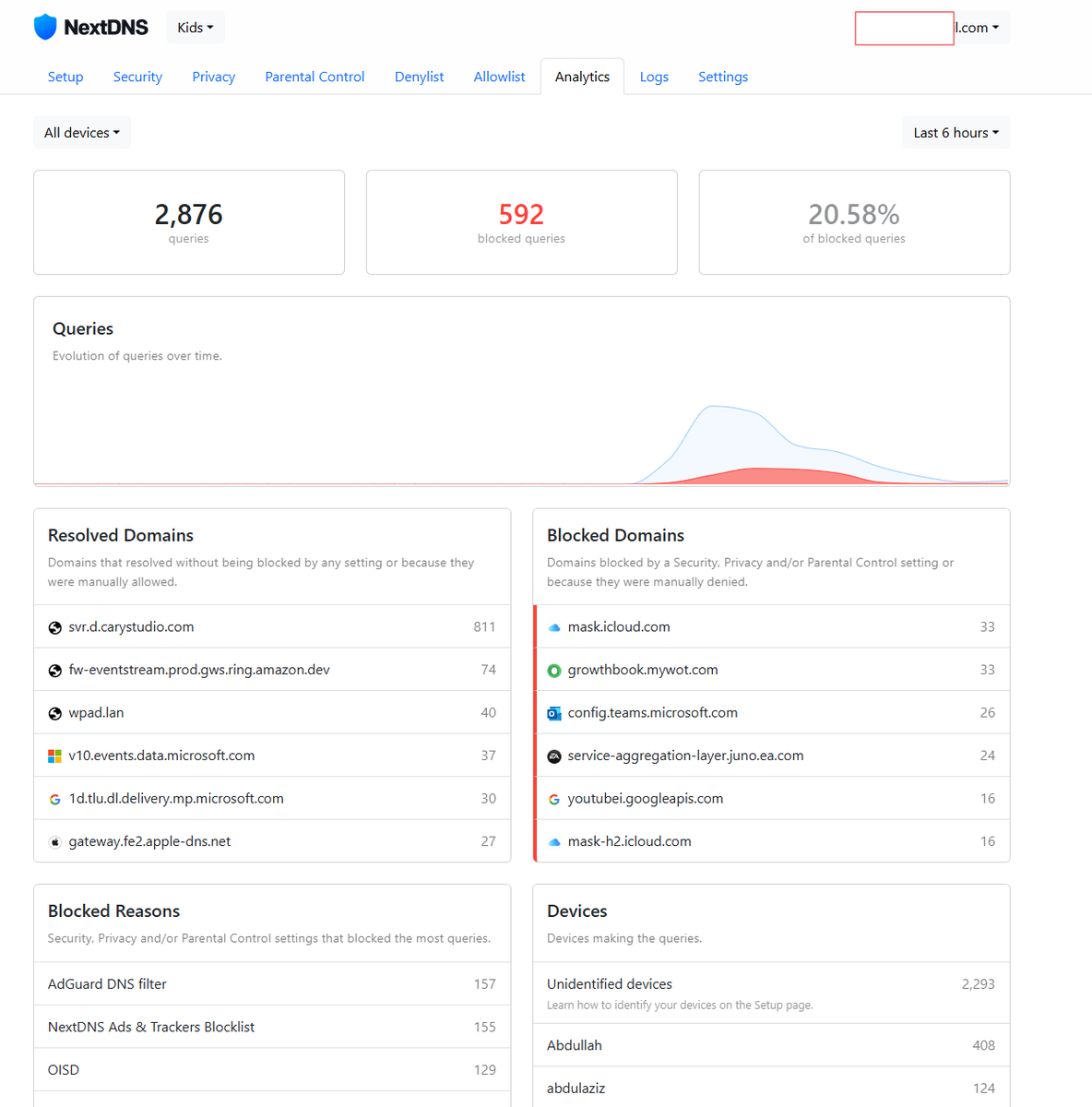Click the Blocked Domains heading
This screenshot has width=1092, height=1107.
[615, 535]
